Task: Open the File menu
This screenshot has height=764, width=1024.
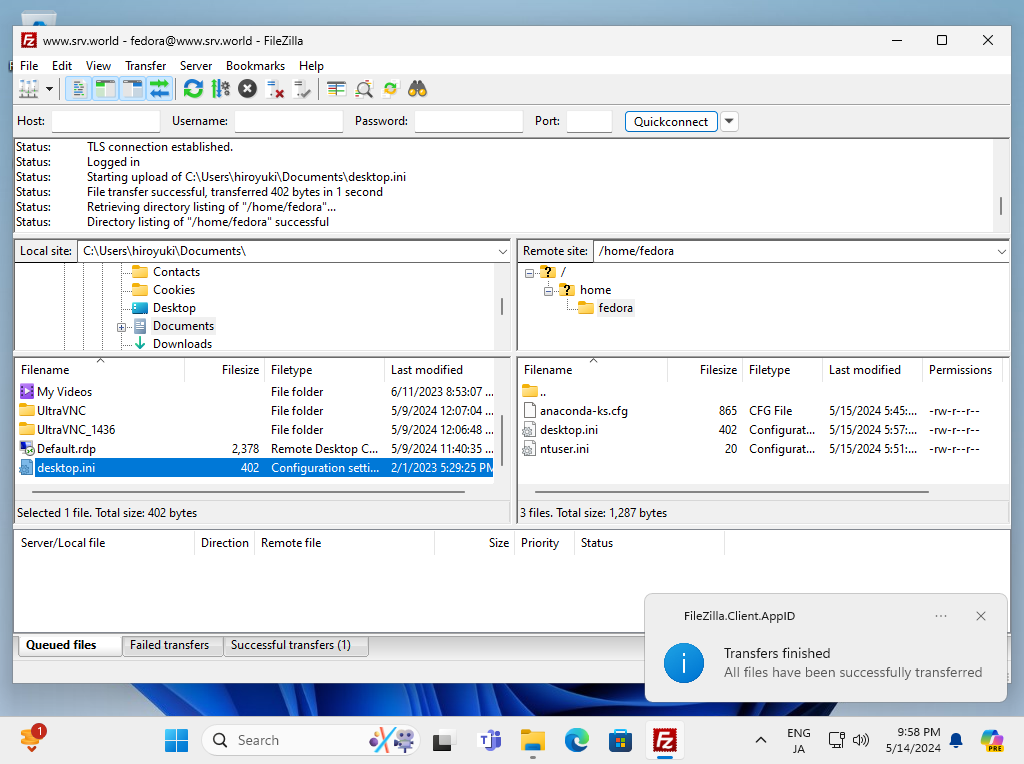Action: tap(29, 66)
